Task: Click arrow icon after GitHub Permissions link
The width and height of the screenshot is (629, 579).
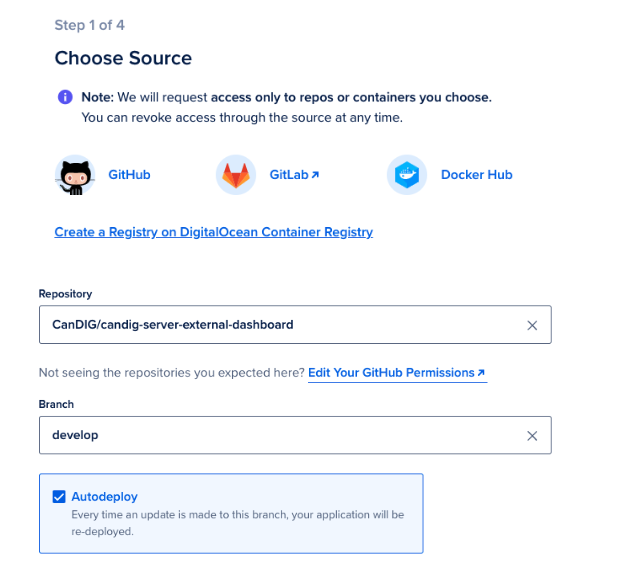Action: coord(481,373)
